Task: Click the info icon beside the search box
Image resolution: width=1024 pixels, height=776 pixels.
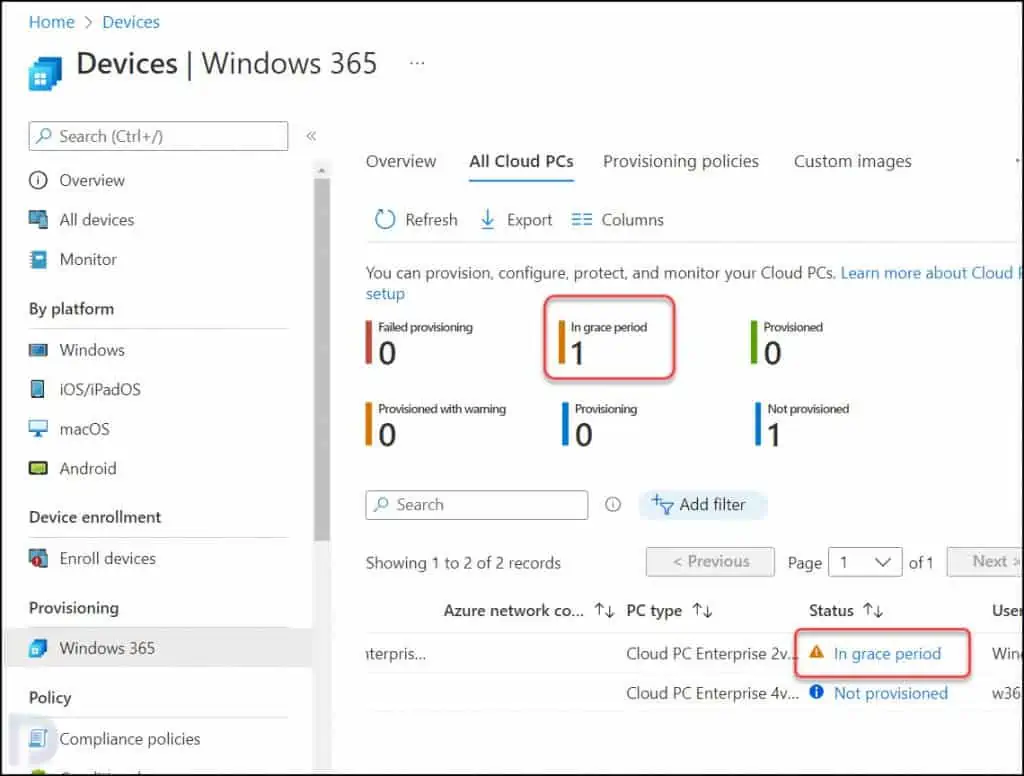Action: (613, 504)
